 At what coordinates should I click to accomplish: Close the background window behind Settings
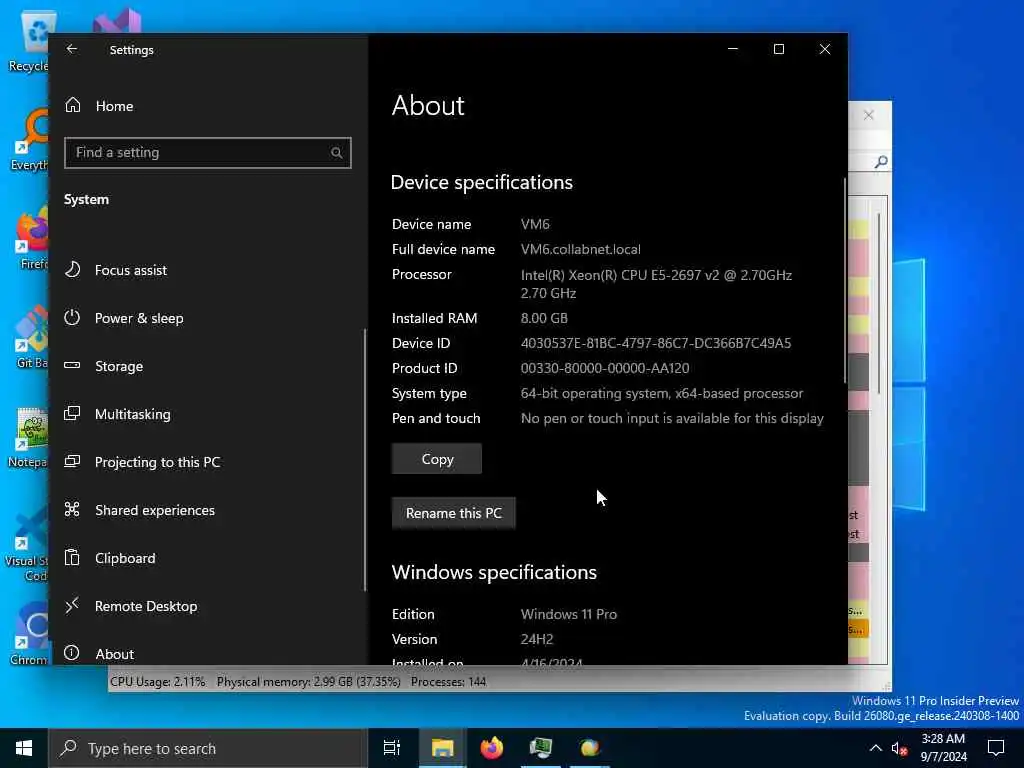(x=869, y=115)
